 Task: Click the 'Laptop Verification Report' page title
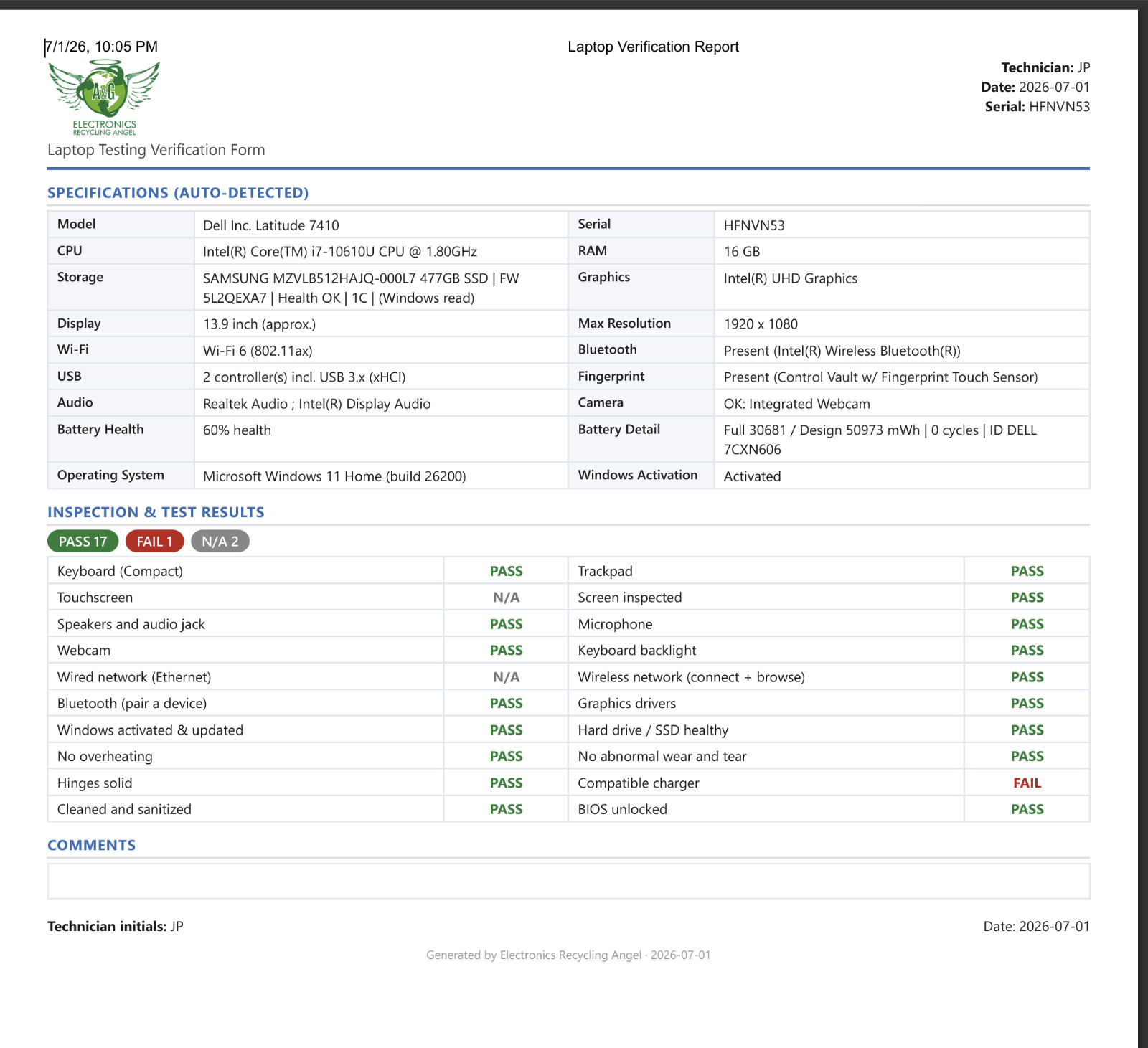pos(653,47)
